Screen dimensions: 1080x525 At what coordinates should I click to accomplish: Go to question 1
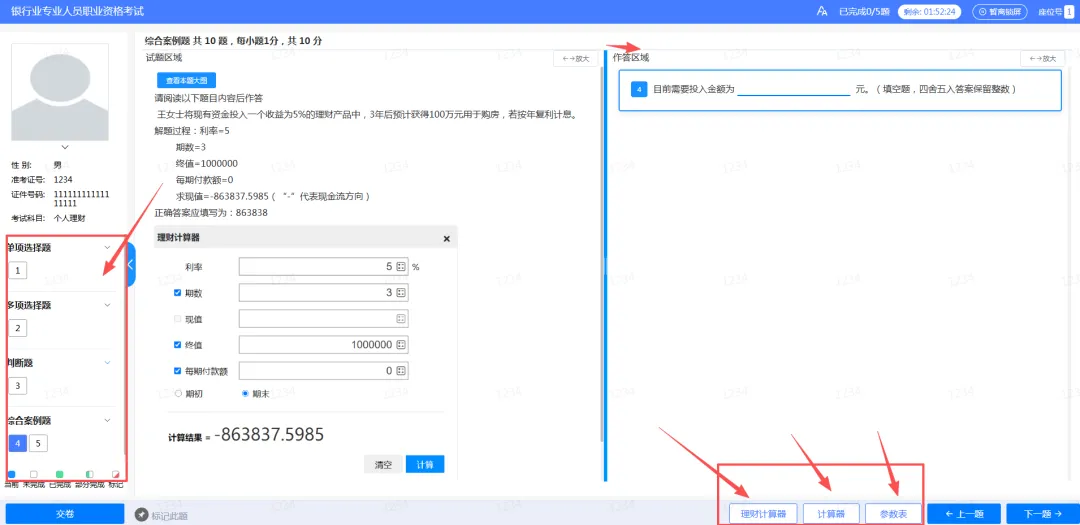[18, 270]
